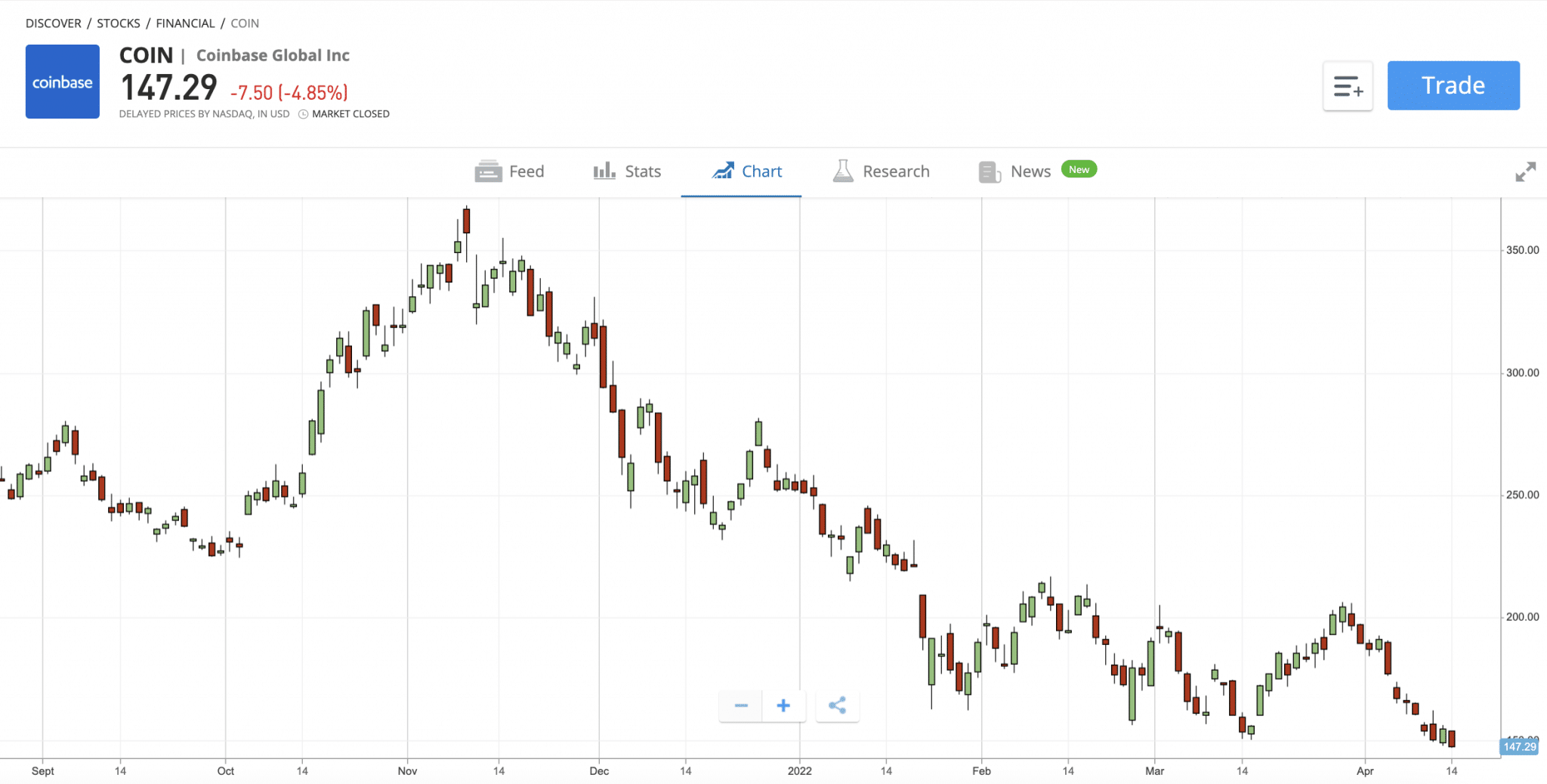
Task: Expand chart to fullscreen with arrows icon
Action: [x=1525, y=171]
